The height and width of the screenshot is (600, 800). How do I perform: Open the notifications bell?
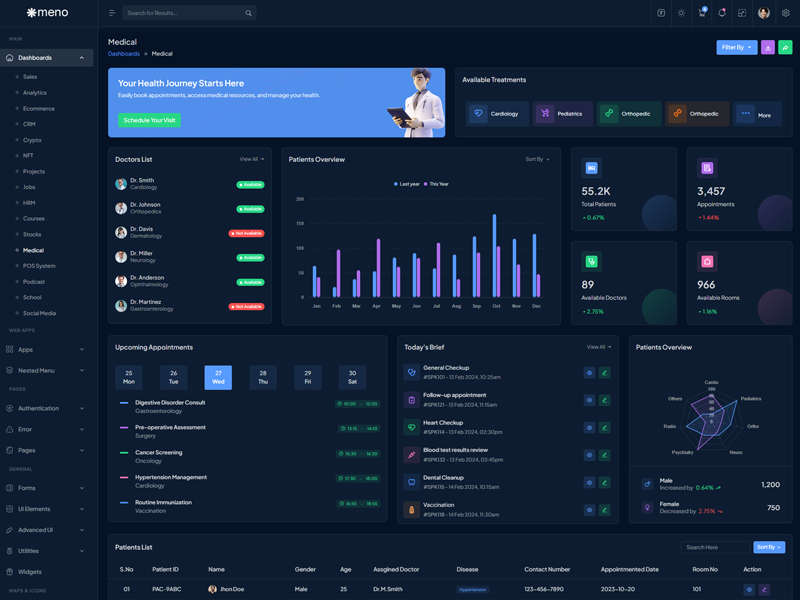point(722,13)
